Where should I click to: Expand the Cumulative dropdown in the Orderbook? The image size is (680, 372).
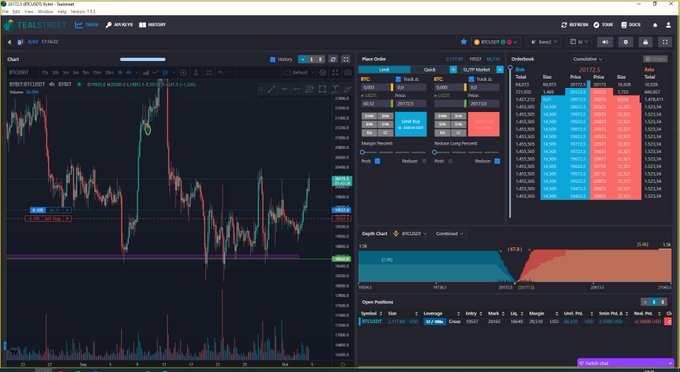[x=588, y=59]
